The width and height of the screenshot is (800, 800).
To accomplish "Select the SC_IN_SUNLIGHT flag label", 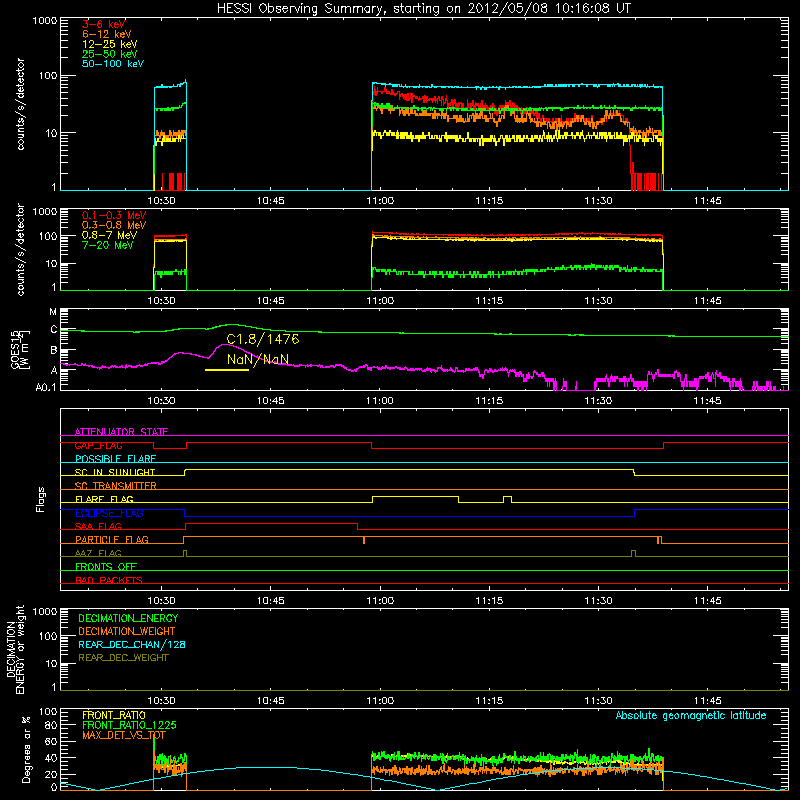I will coord(115,472).
